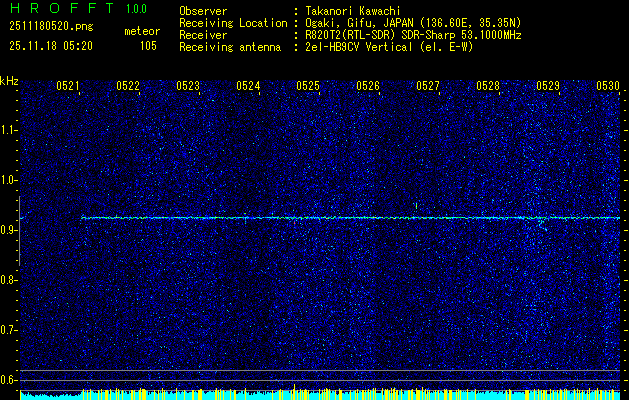629x400 pixels.
Task: Click time marker 0522
Action: click(128, 85)
